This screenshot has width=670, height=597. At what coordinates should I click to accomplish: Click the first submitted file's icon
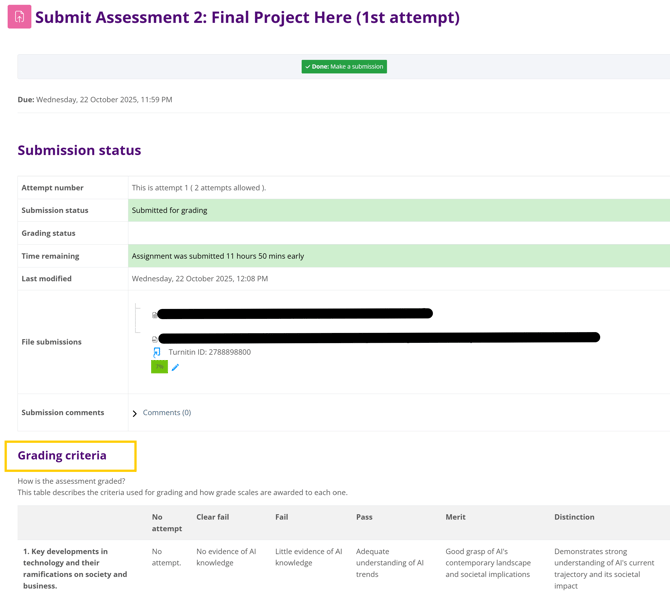point(155,315)
